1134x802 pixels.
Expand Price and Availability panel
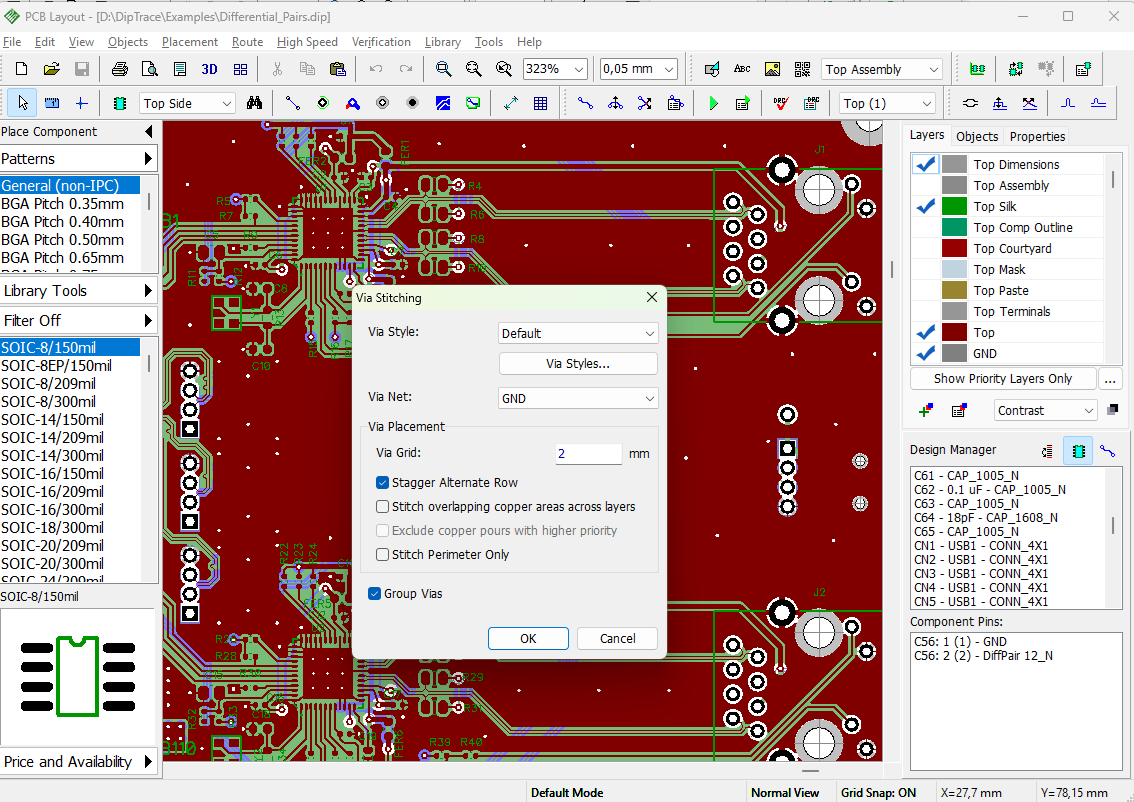pyautogui.click(x=79, y=762)
